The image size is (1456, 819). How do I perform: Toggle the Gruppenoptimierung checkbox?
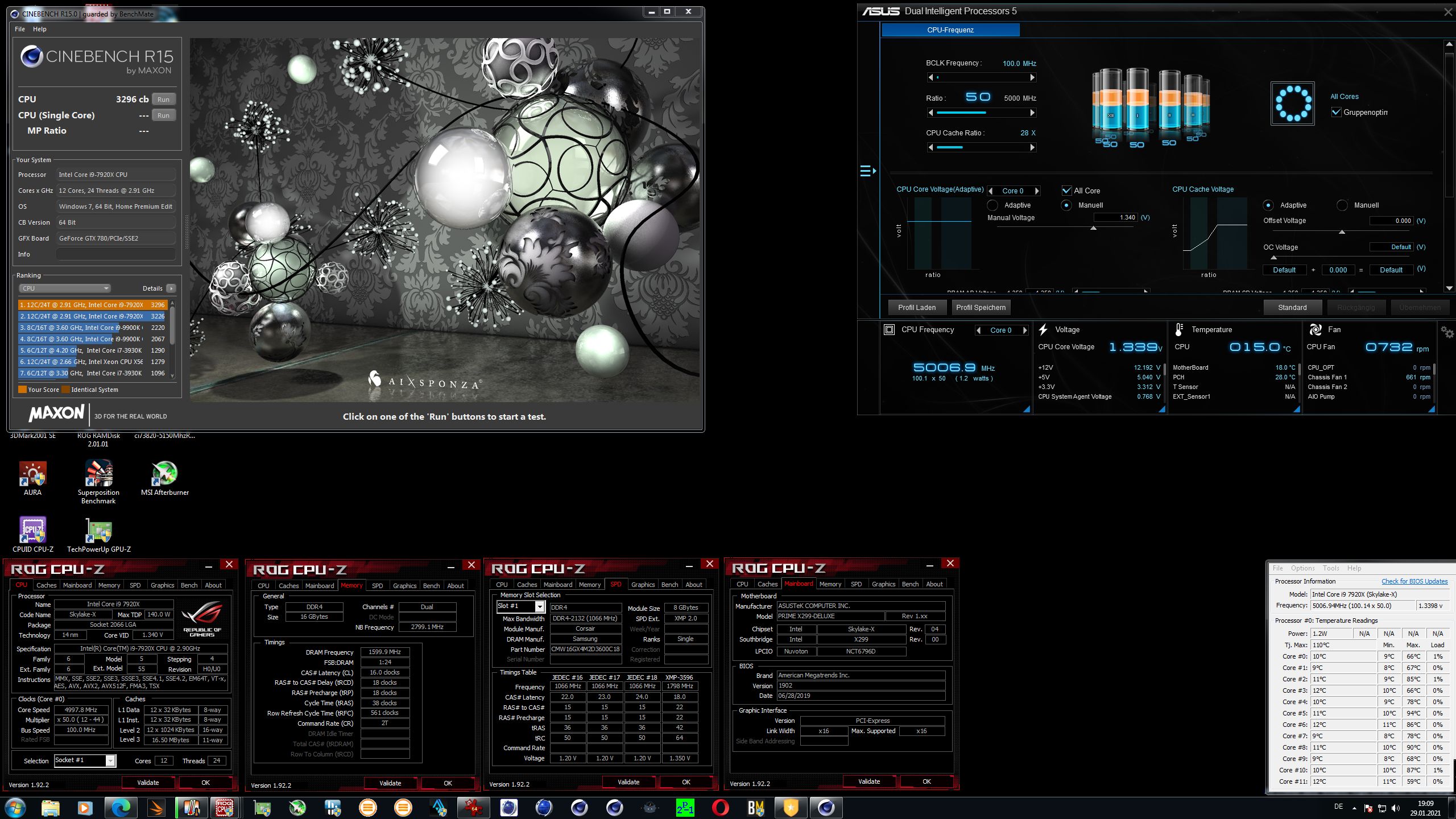1337,112
